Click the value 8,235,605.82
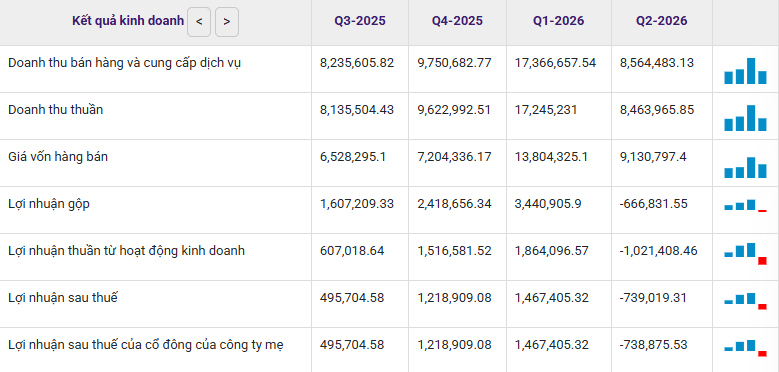 pyautogui.click(x=357, y=63)
